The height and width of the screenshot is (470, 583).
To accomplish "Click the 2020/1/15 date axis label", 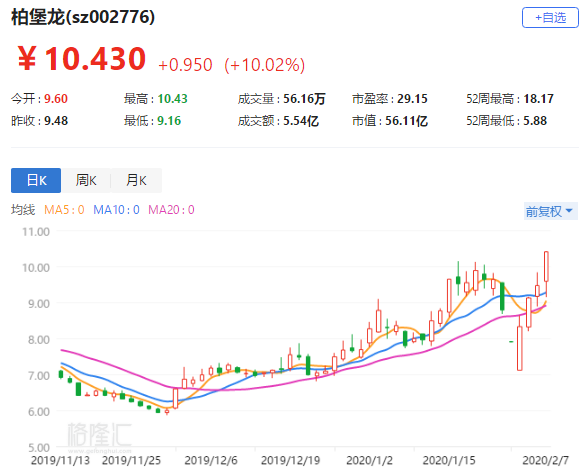I will tap(449, 460).
